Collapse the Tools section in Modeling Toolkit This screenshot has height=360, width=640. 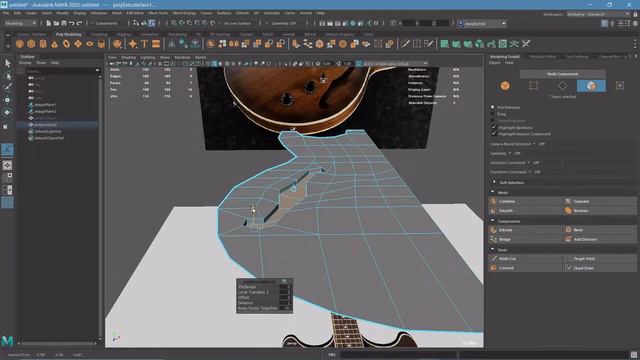coord(493,249)
